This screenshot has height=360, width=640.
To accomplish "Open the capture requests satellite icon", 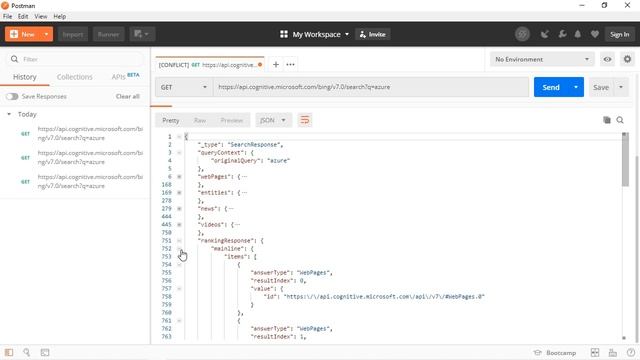I will click(544, 34).
